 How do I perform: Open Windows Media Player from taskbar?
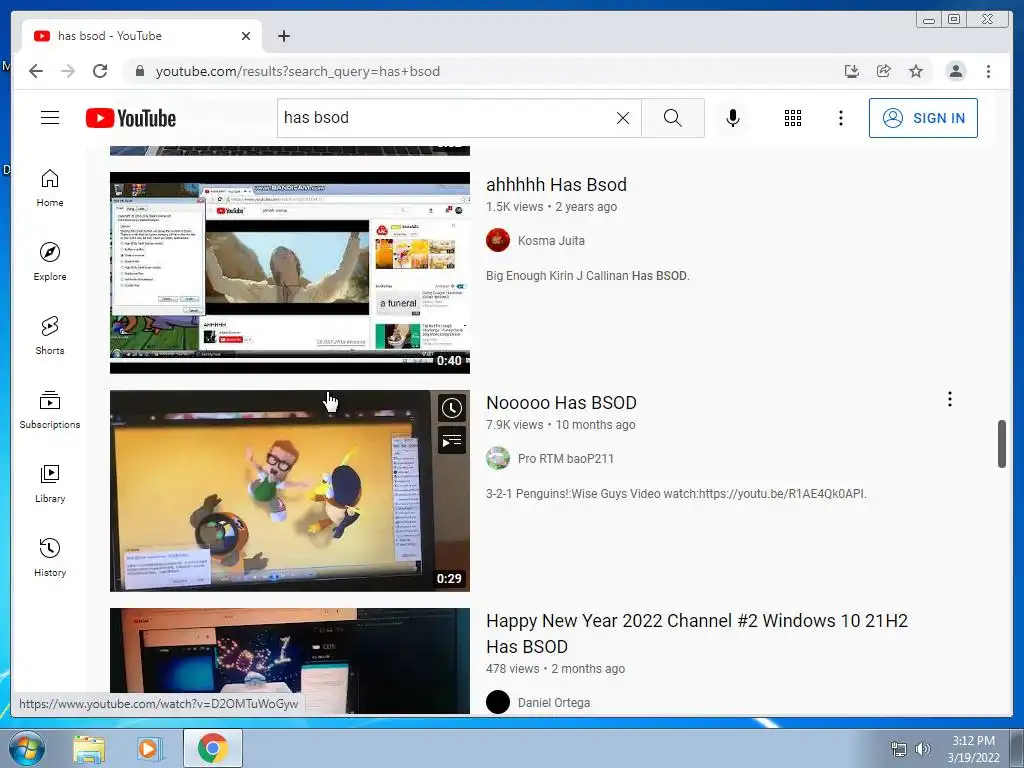coord(150,748)
